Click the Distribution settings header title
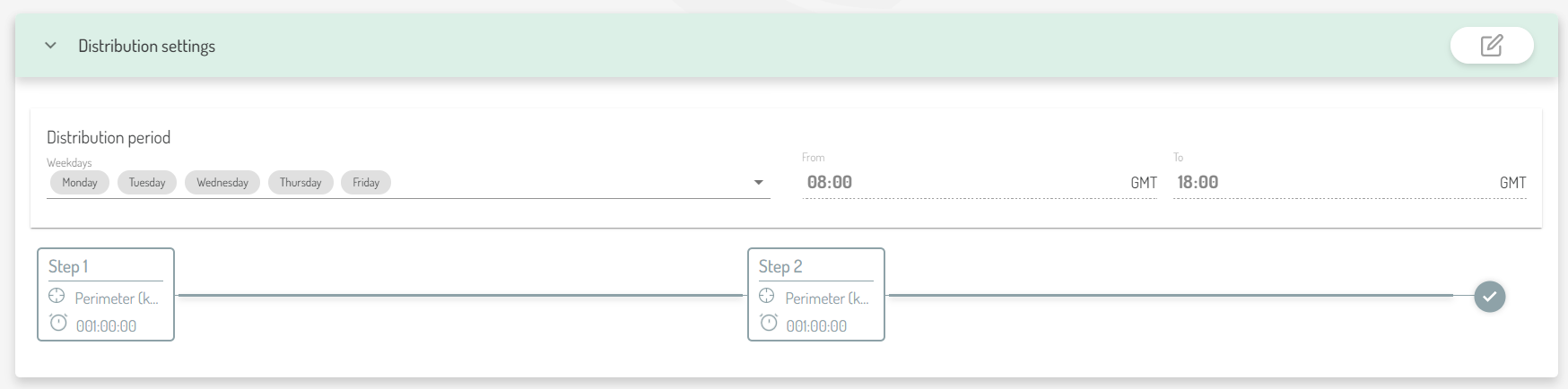Screen dimensions: 1568x389 [x=146, y=47]
